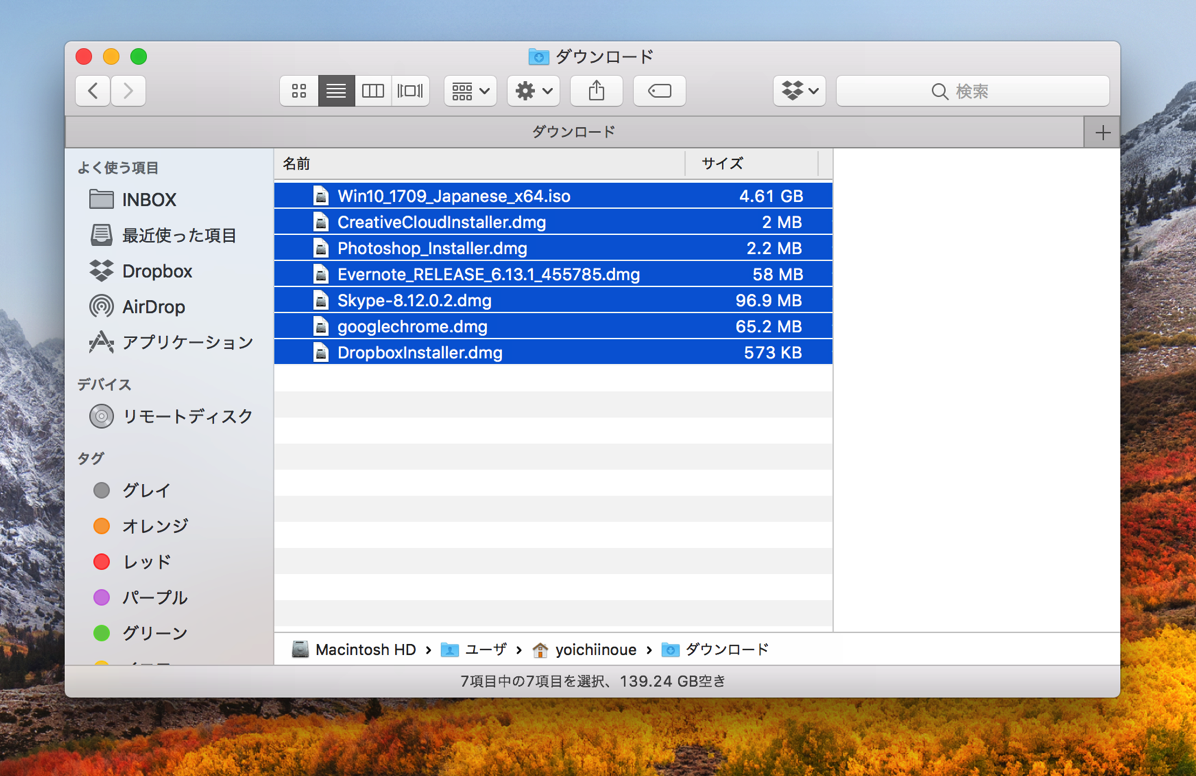The width and height of the screenshot is (1196, 776).
Task: Select googlechrome.dmg file
Action: pos(553,327)
